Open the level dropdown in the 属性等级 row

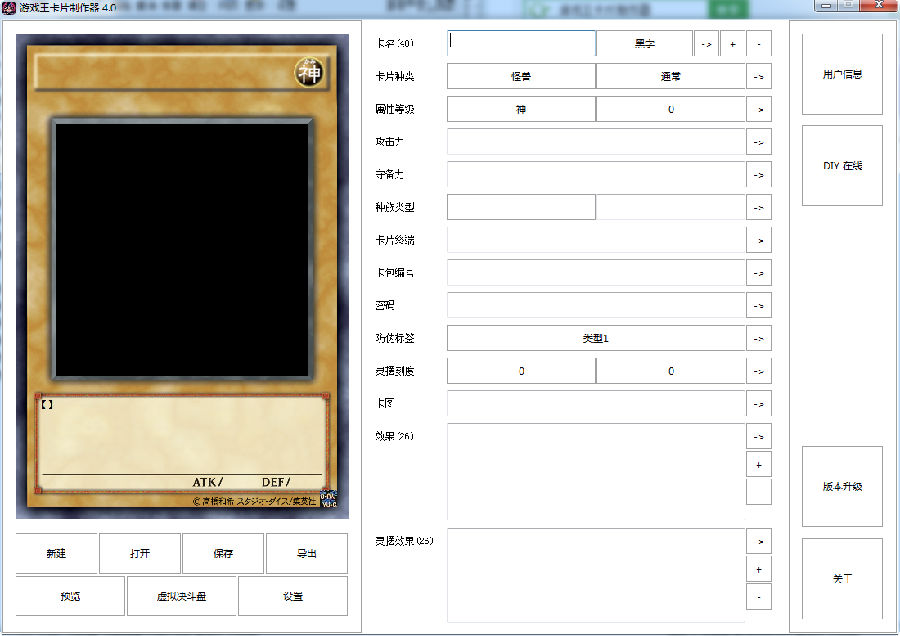tap(670, 109)
